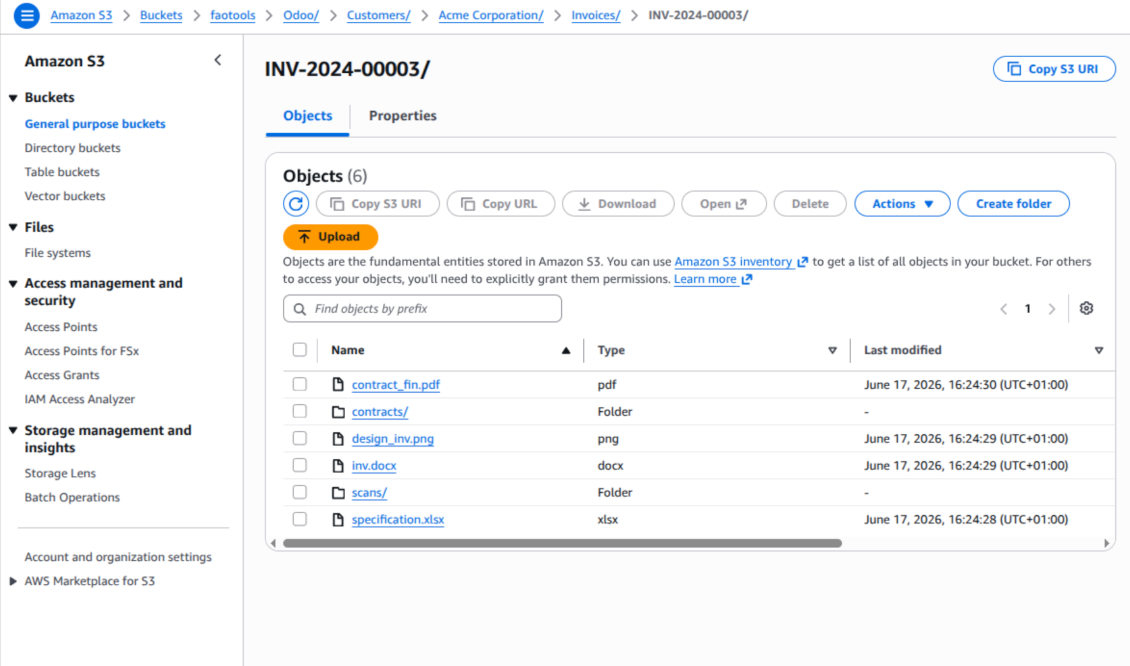Click external link icon after Learn more
Viewport: 1130px width, 666px height.
747,280
